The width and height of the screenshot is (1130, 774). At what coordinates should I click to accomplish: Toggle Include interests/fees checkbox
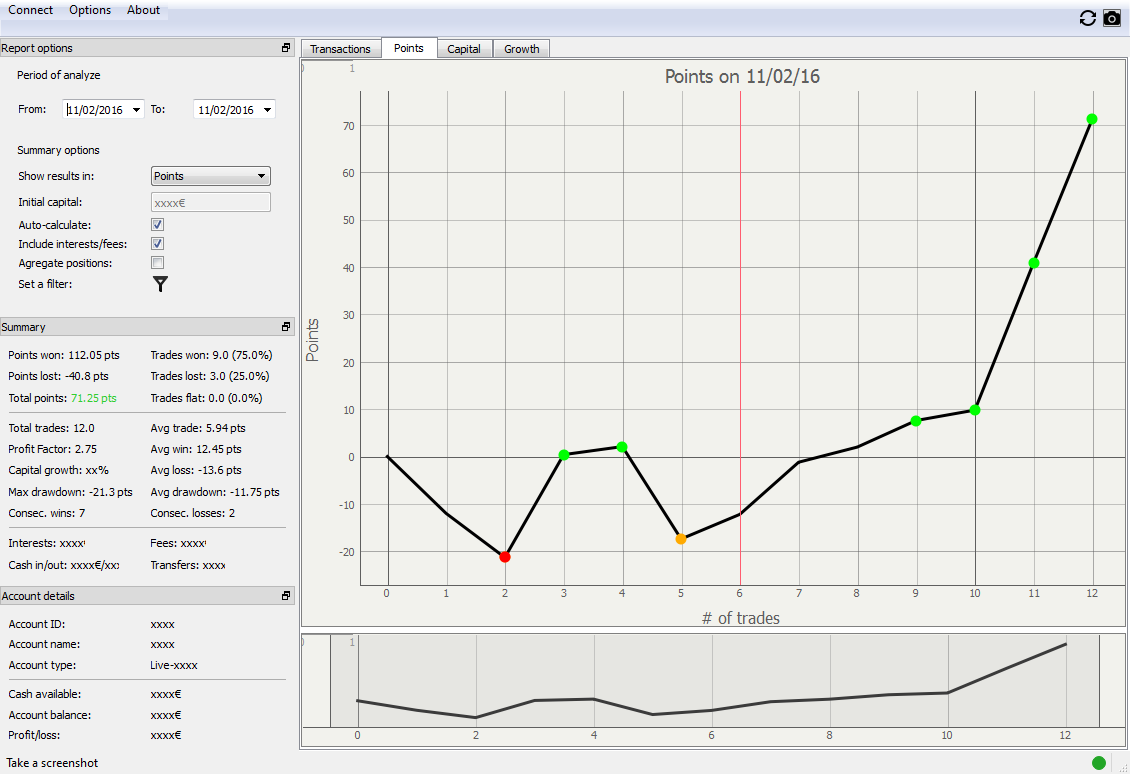pos(157,244)
